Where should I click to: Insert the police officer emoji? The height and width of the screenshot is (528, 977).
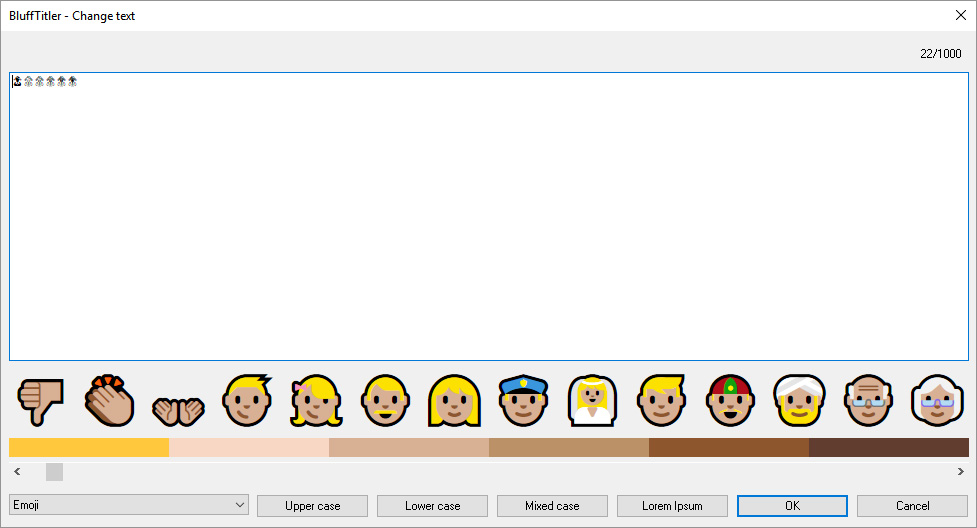click(x=523, y=401)
